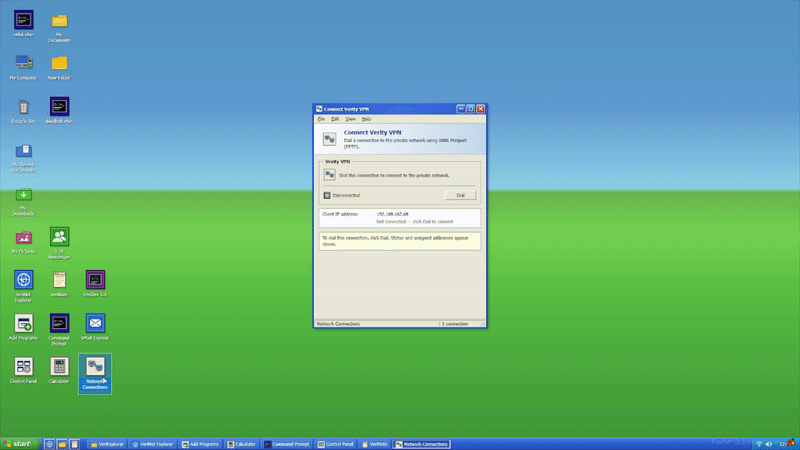The image size is (800, 450).
Task: Click the network tray icon
Action: (x=759, y=444)
